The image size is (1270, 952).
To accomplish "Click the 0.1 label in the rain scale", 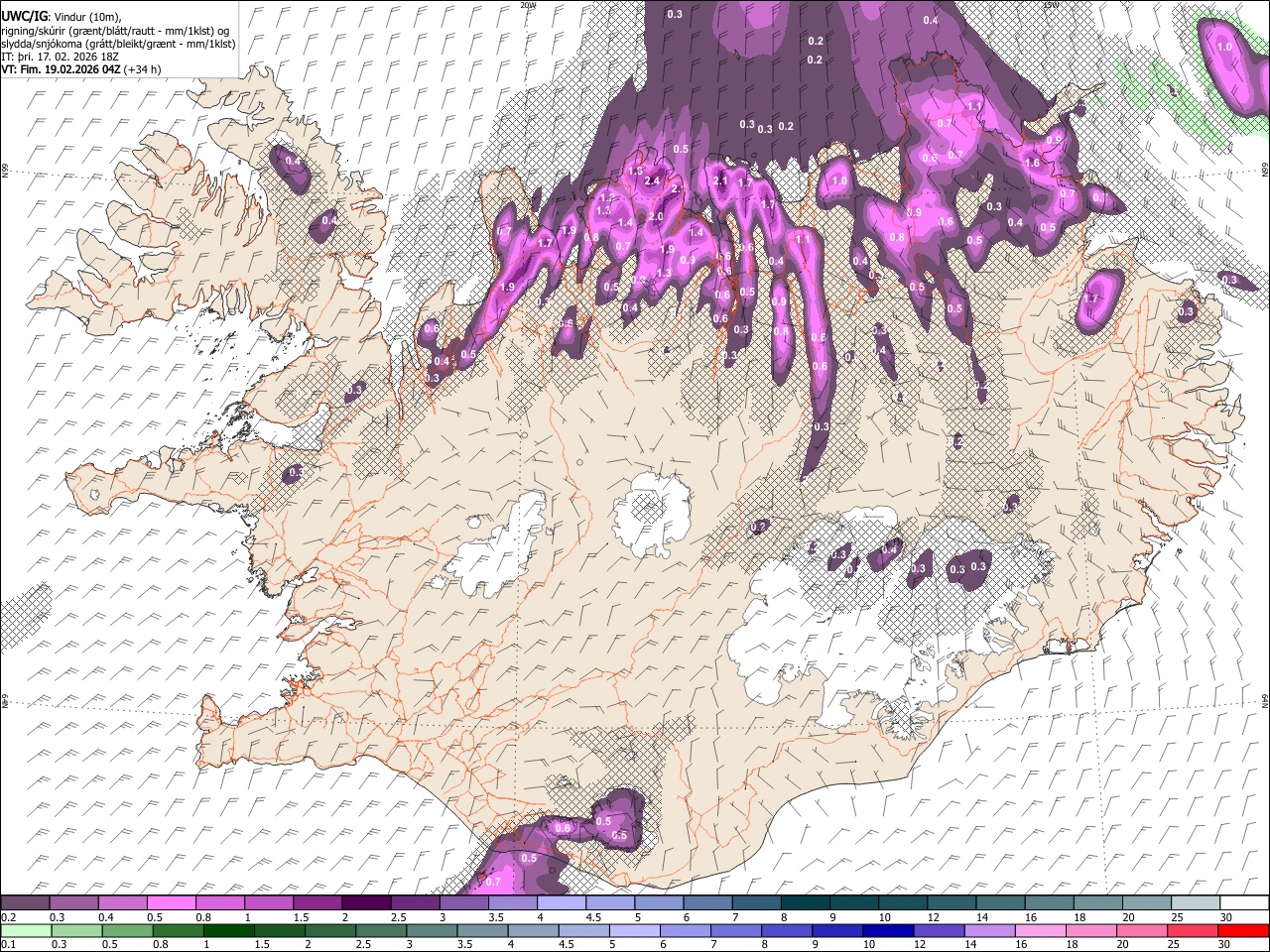I will (7, 945).
